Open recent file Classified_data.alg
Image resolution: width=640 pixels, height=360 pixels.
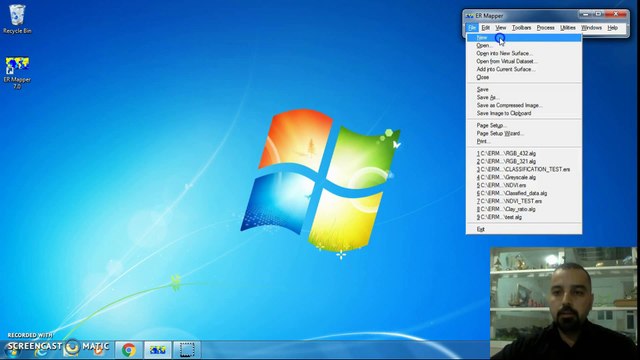[x=524, y=193]
